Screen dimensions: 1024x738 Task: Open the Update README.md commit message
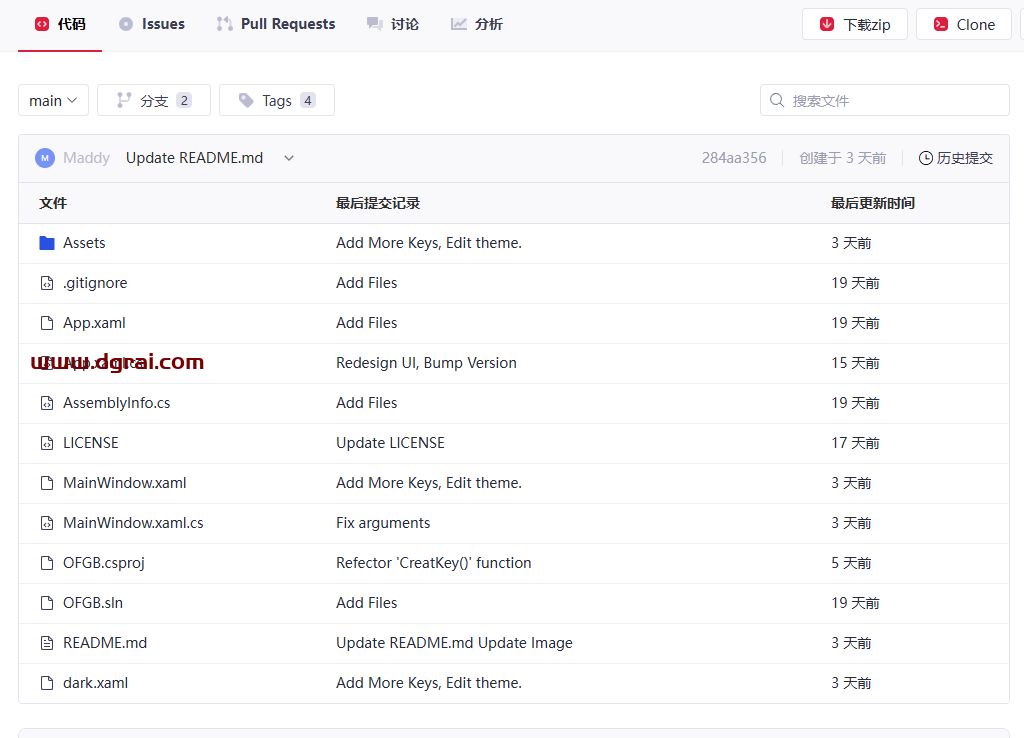[x=195, y=158]
